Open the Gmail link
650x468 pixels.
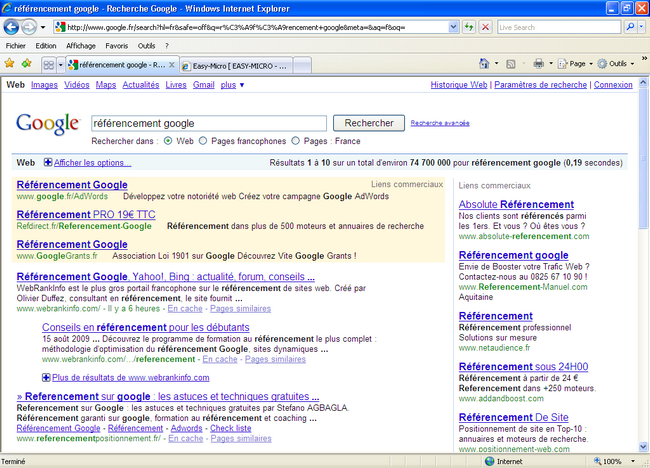(204, 85)
